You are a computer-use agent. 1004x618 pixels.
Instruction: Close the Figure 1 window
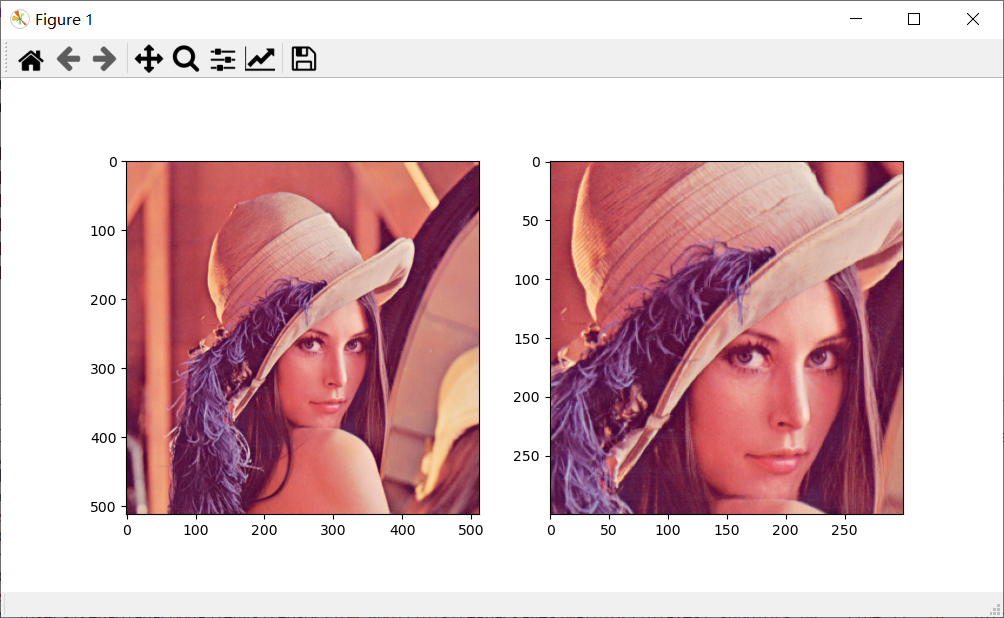point(973,19)
